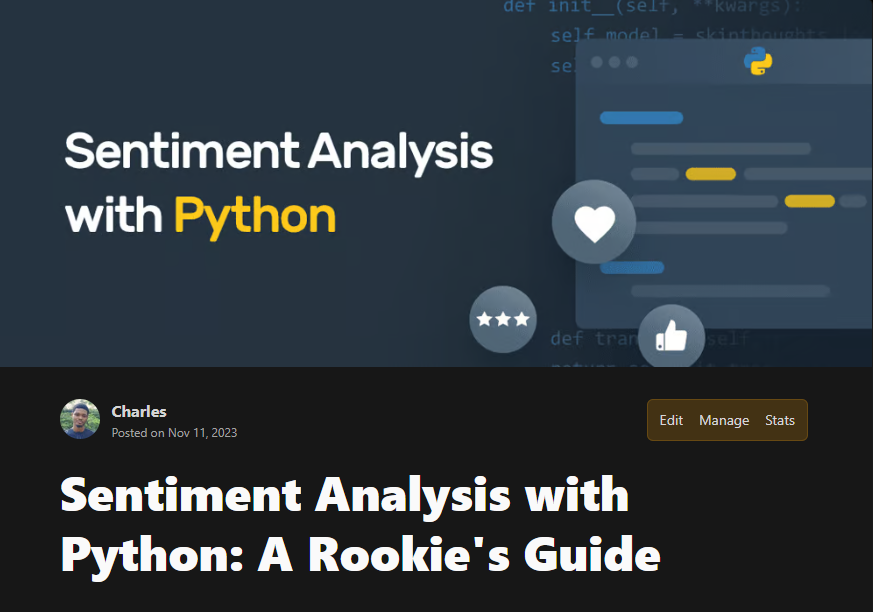Open the Sentiment Analysis with Python cover image
The width and height of the screenshot is (873, 612).
coord(436,183)
